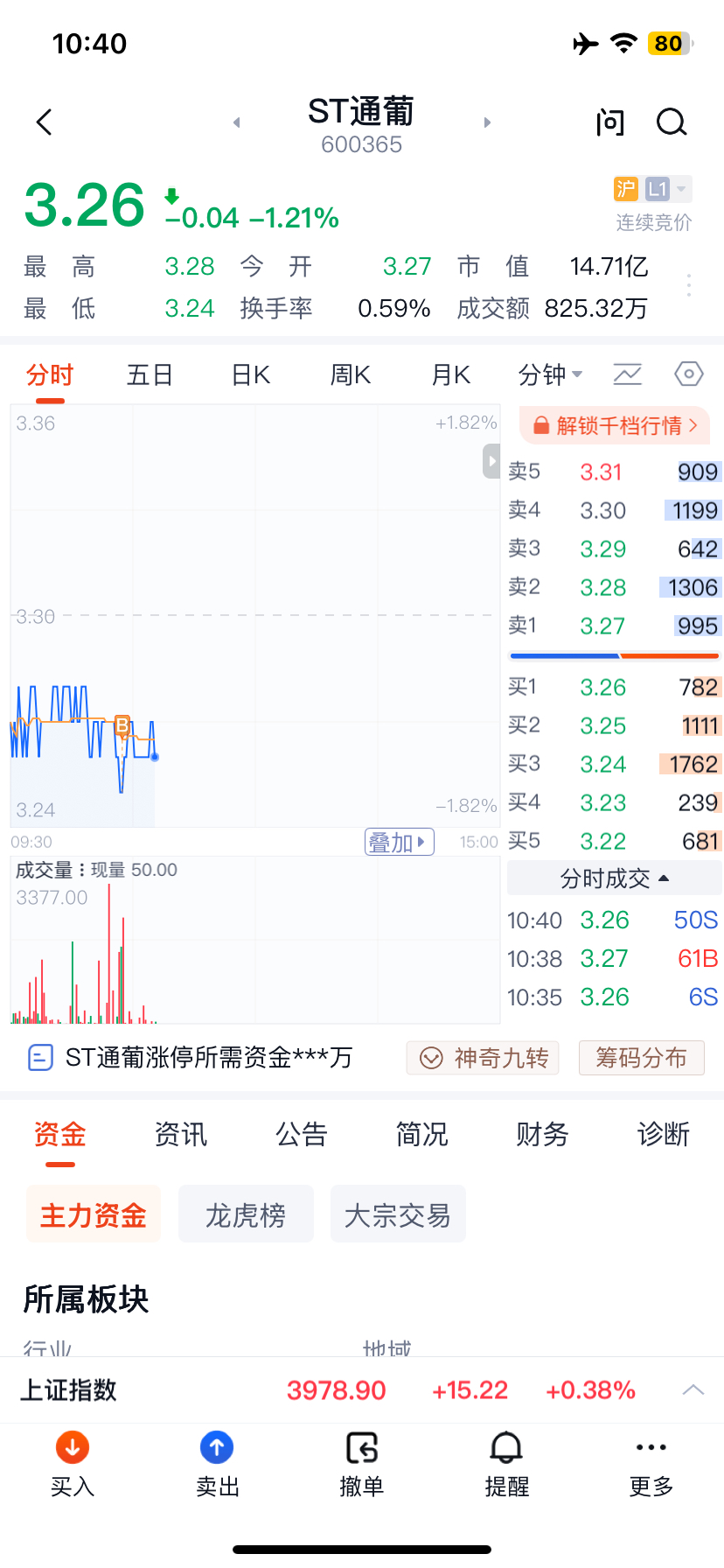
Task: Select 买2 row at 3.25
Action: click(615, 725)
